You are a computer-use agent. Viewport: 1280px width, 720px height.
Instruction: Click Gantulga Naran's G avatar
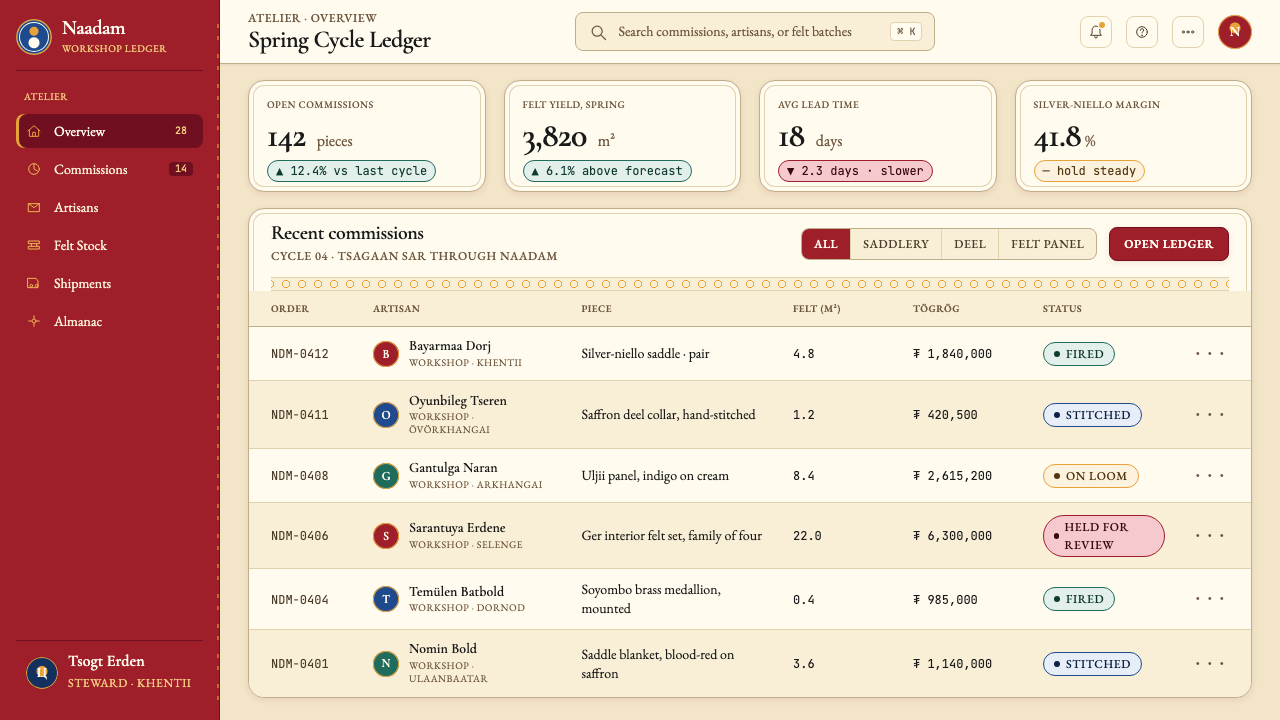coord(386,476)
